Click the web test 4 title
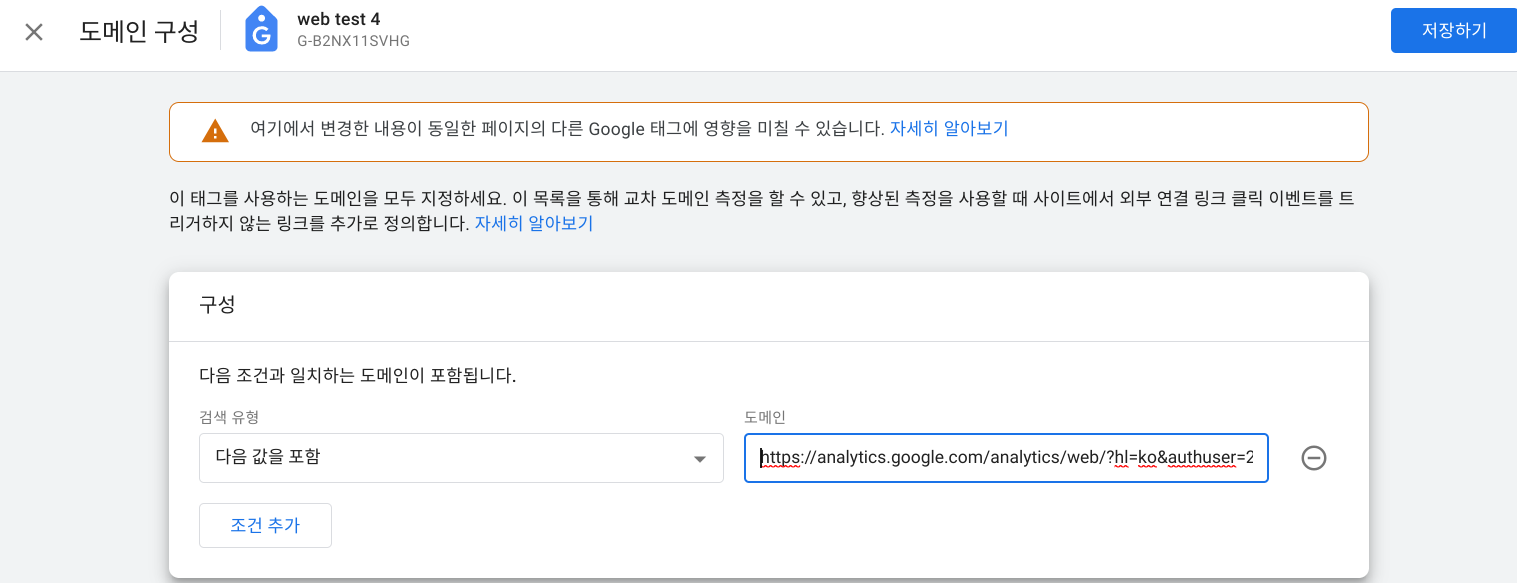Image resolution: width=1517 pixels, height=583 pixels. (x=338, y=19)
